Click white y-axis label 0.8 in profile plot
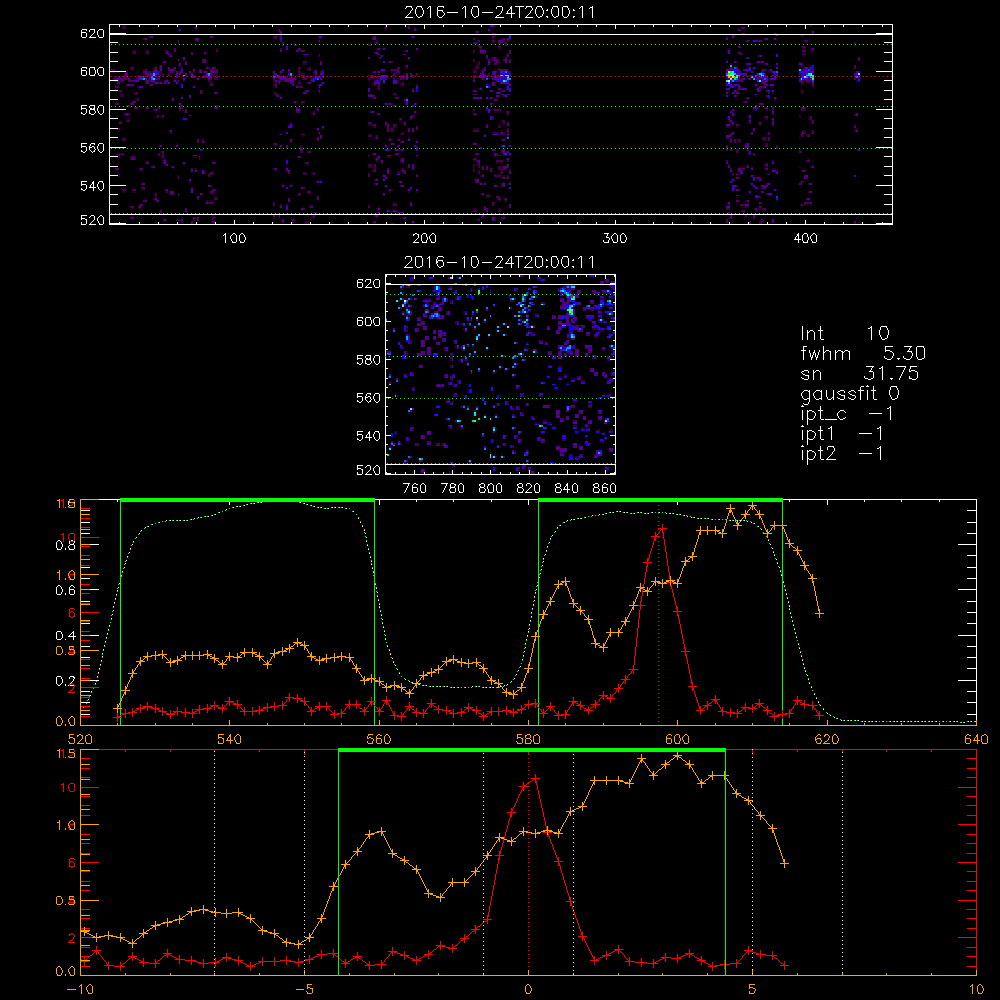 pyautogui.click(x=66, y=546)
